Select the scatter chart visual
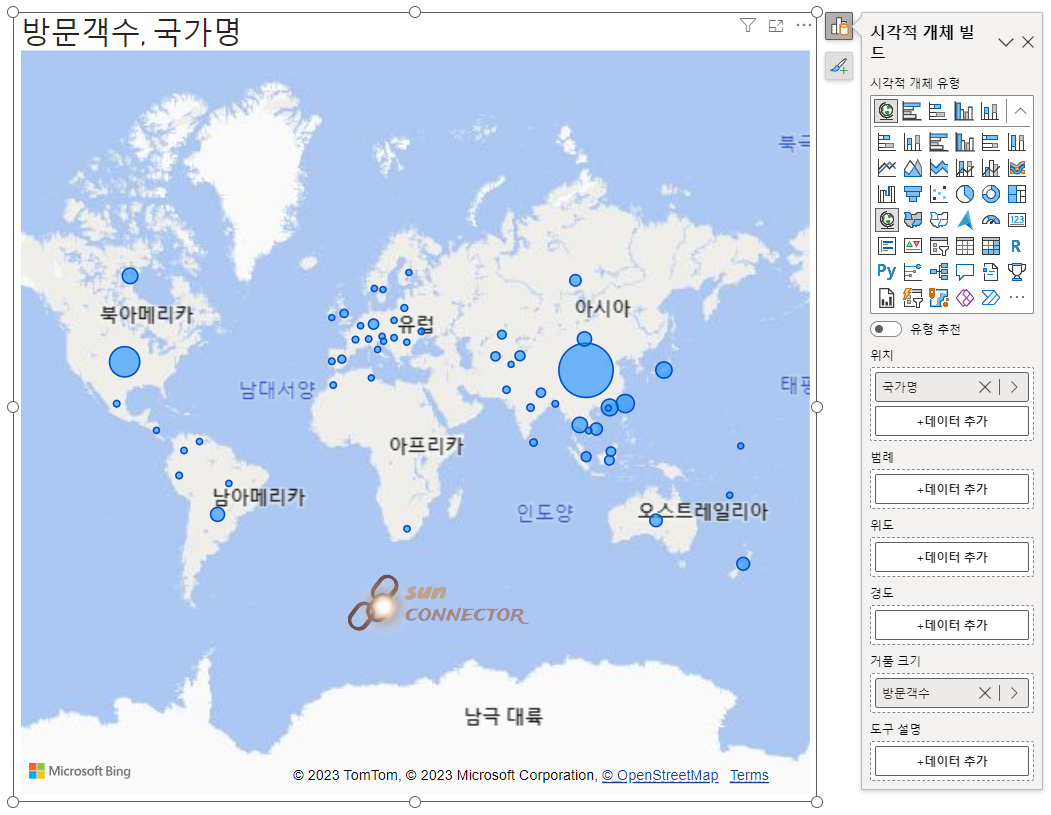Screen dimensions: 1051x815 pyautogui.click(x=938, y=194)
